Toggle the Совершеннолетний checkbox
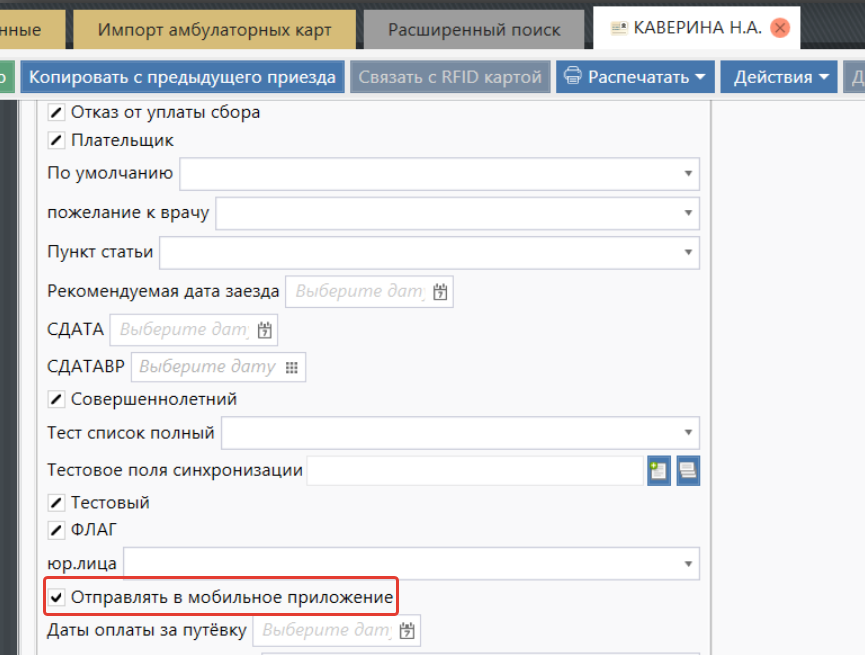The height and width of the screenshot is (655, 865). point(57,400)
